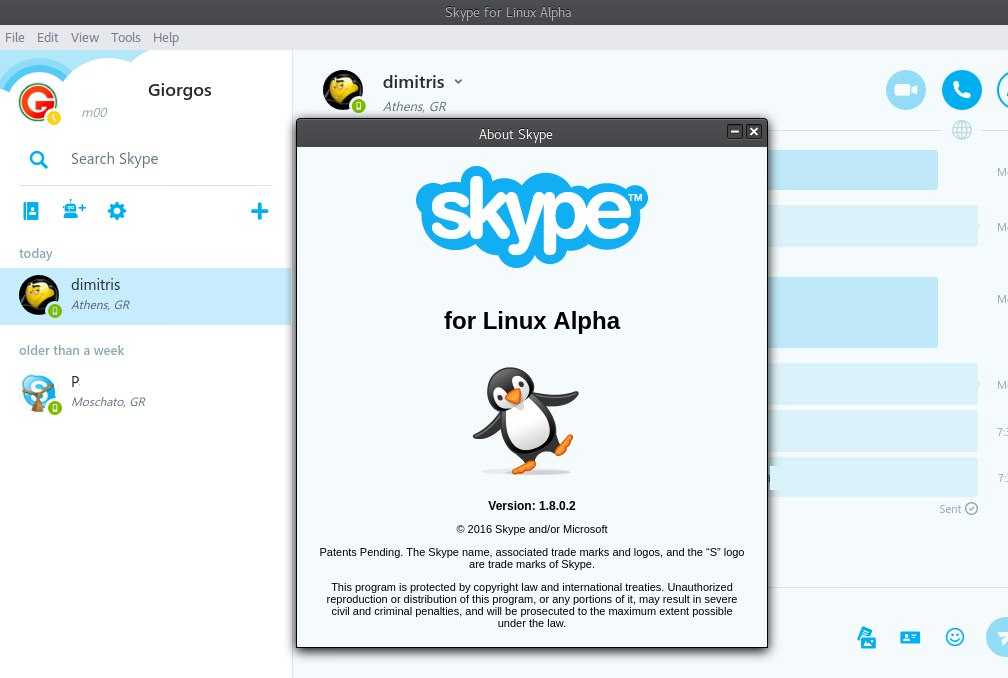Minimize the About Skype dialog
Screen dimensions: 1008x678
point(735,132)
